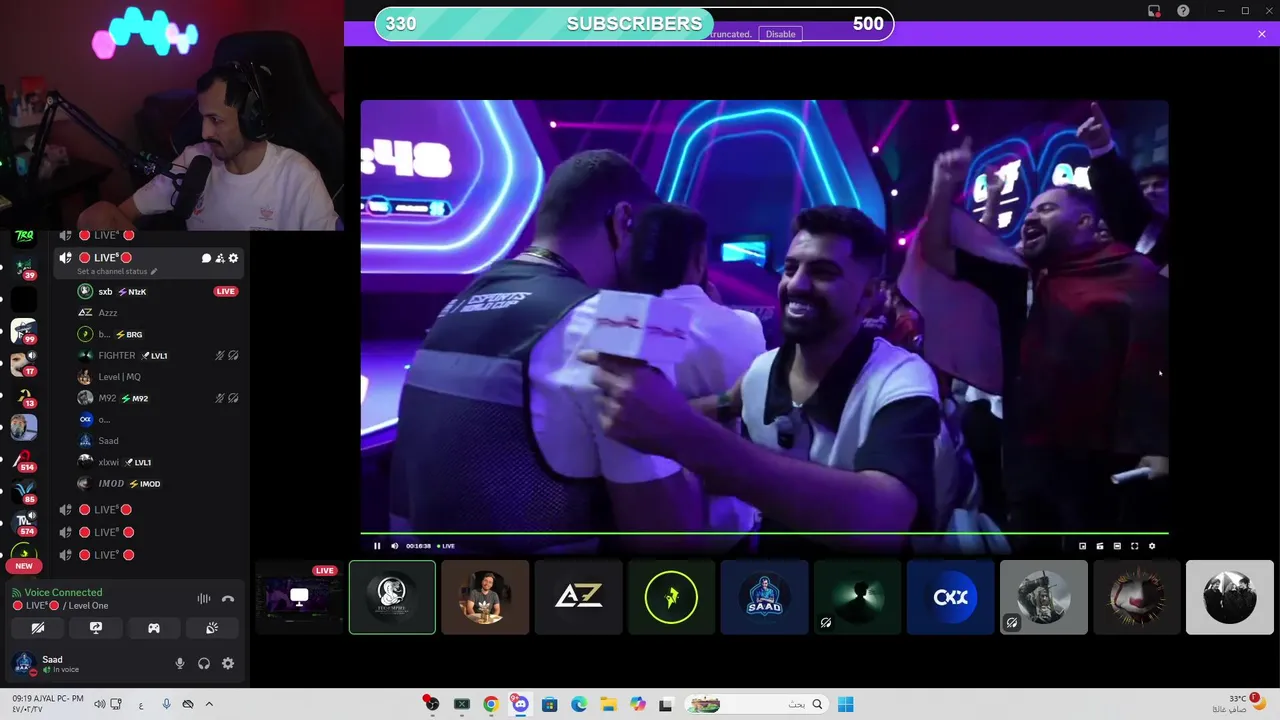Select the AZ participant tile
Screen dimensions: 1280x720
click(x=578, y=597)
